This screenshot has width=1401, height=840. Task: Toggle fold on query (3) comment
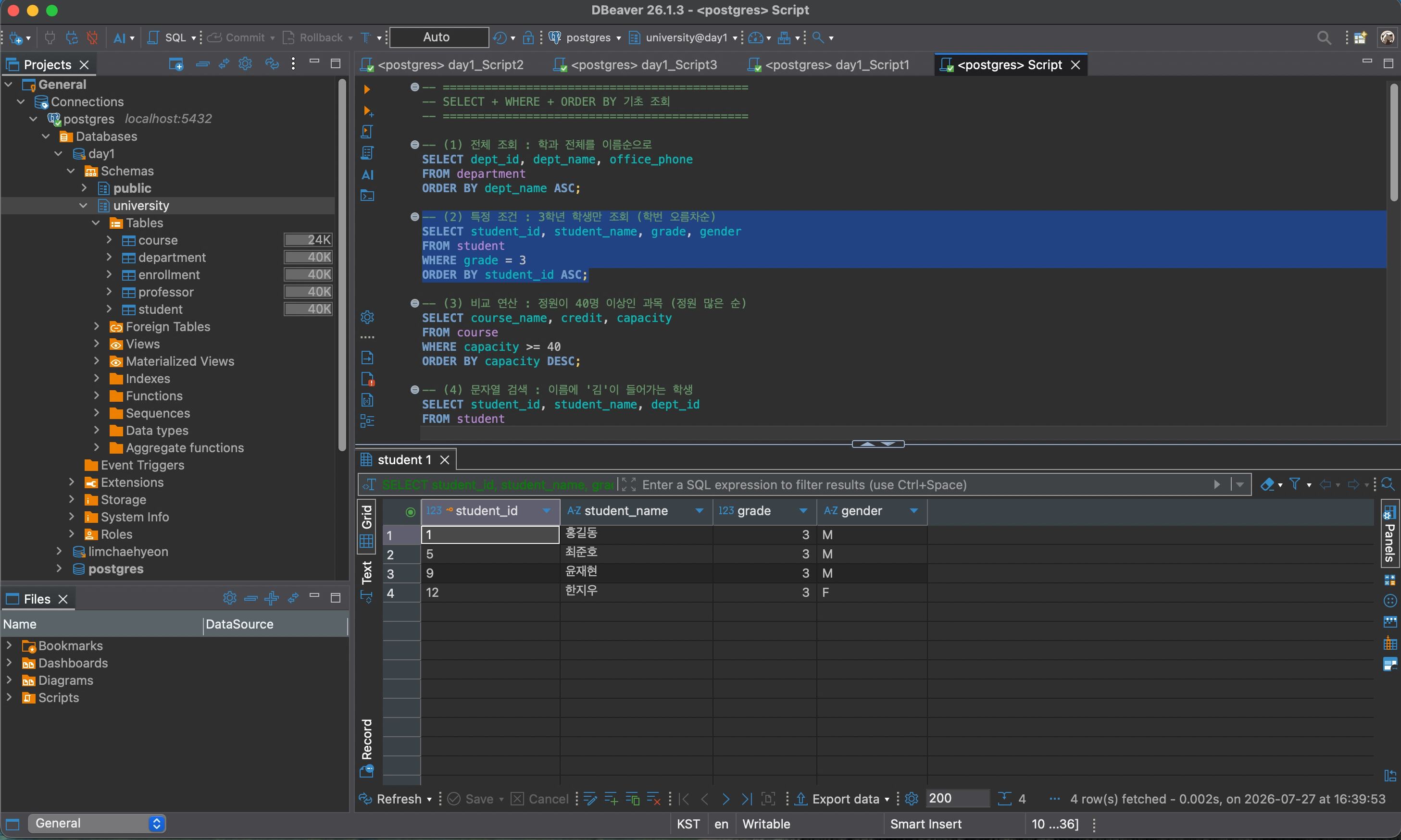pos(414,303)
